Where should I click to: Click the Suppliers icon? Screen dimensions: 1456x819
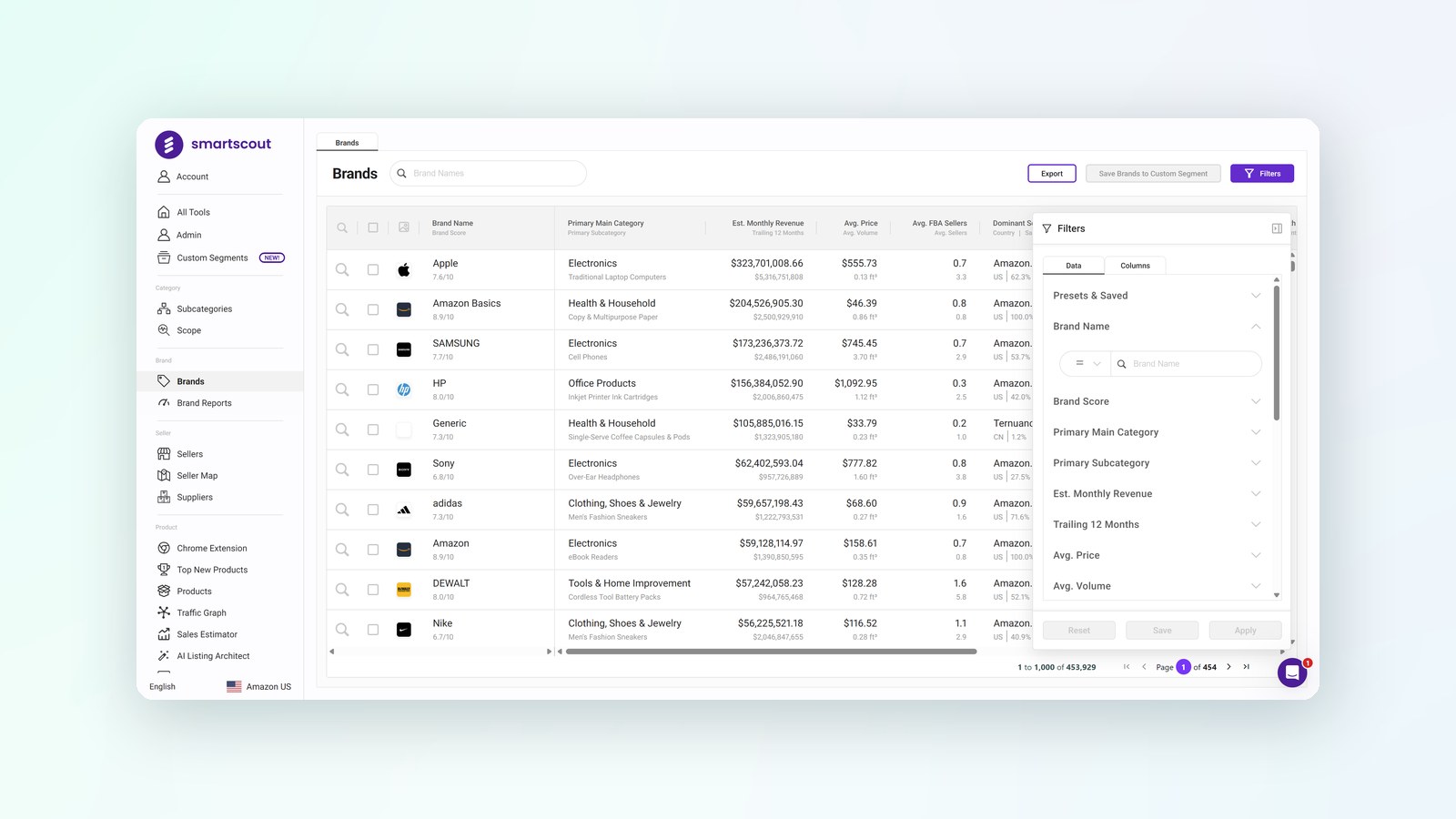(x=164, y=497)
